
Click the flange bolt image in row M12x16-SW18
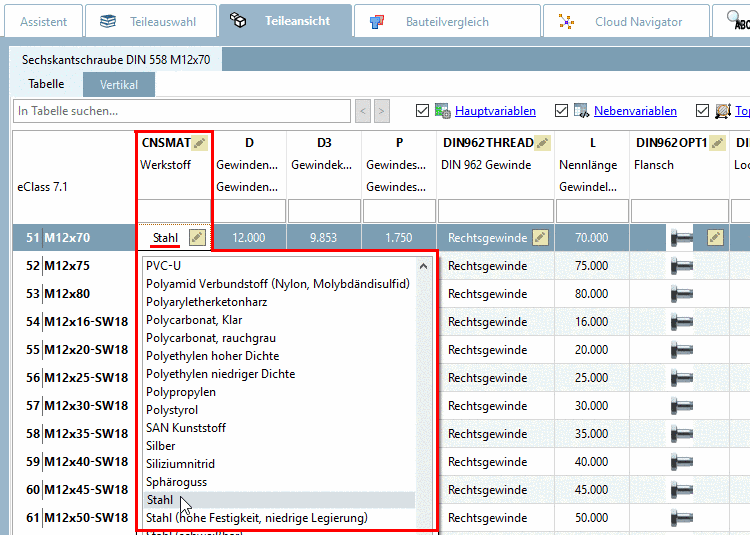click(x=682, y=322)
